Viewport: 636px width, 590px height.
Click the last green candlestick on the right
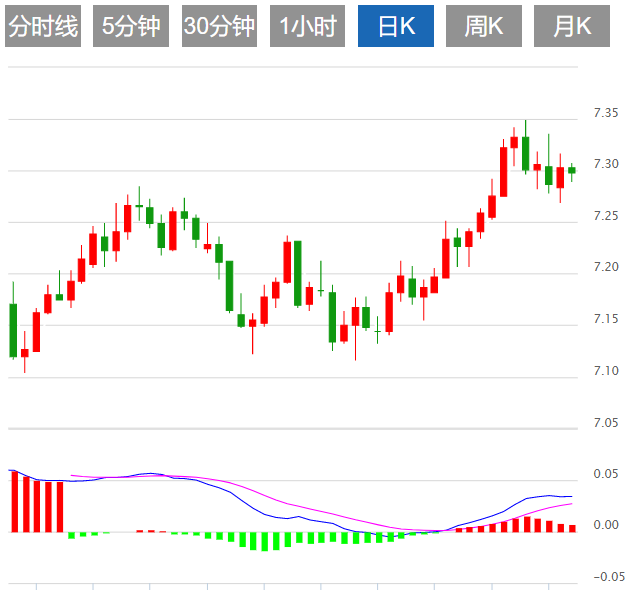pos(572,170)
